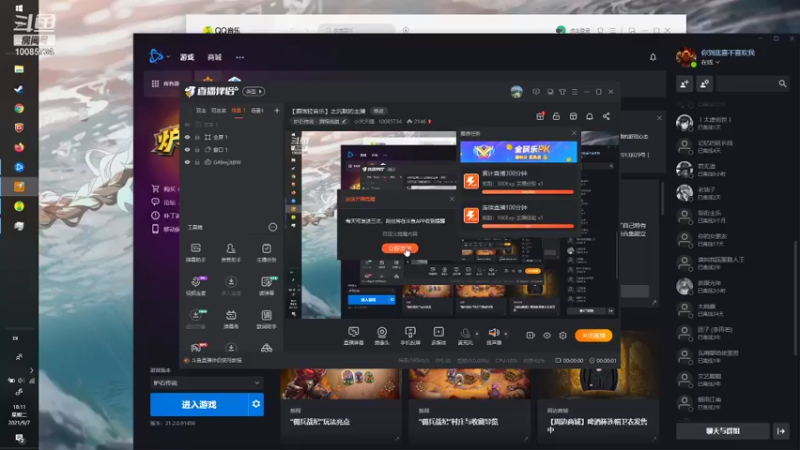Click the record icon next to the preview eye
The width and height of the screenshot is (800, 450).
click(x=531, y=336)
